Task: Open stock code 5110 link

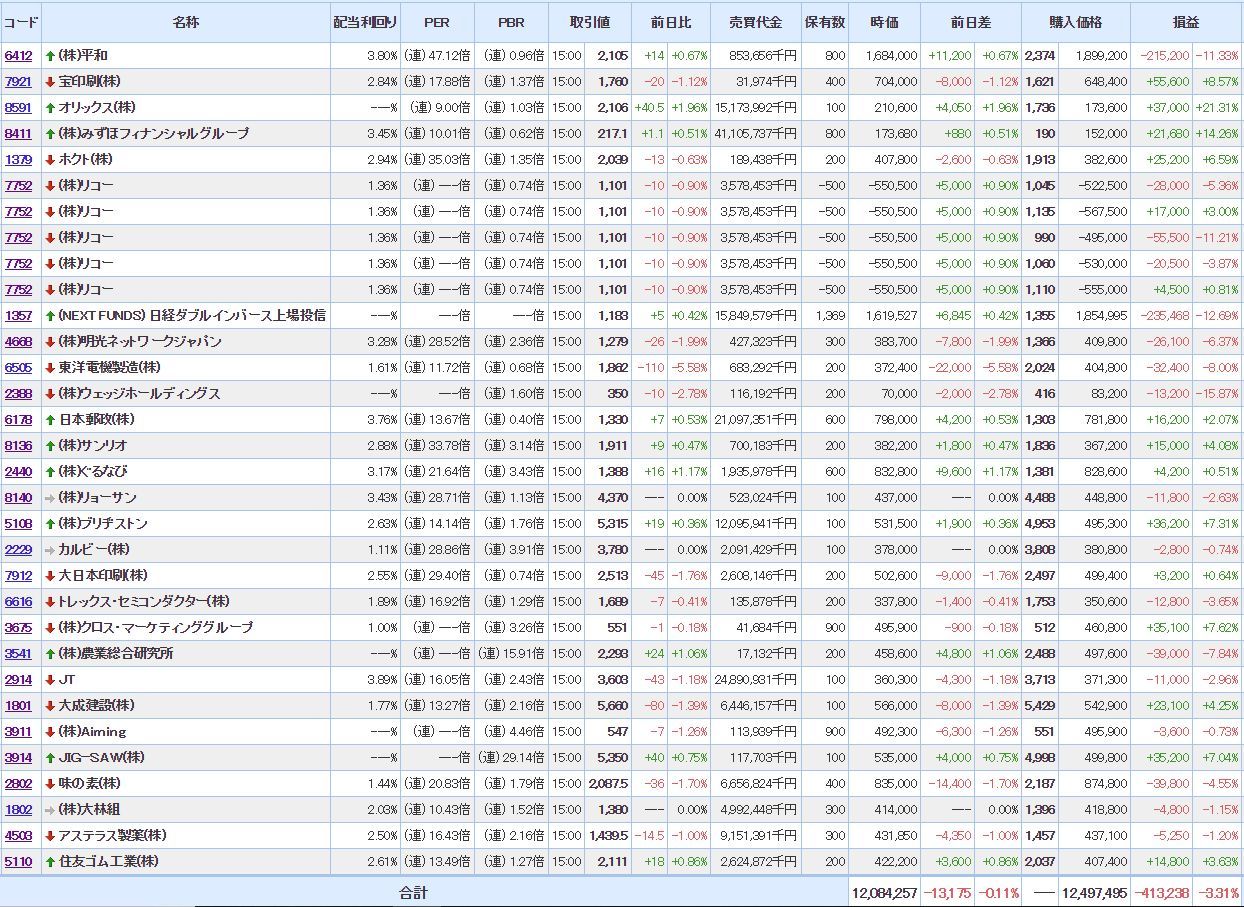Action: [x=18, y=862]
